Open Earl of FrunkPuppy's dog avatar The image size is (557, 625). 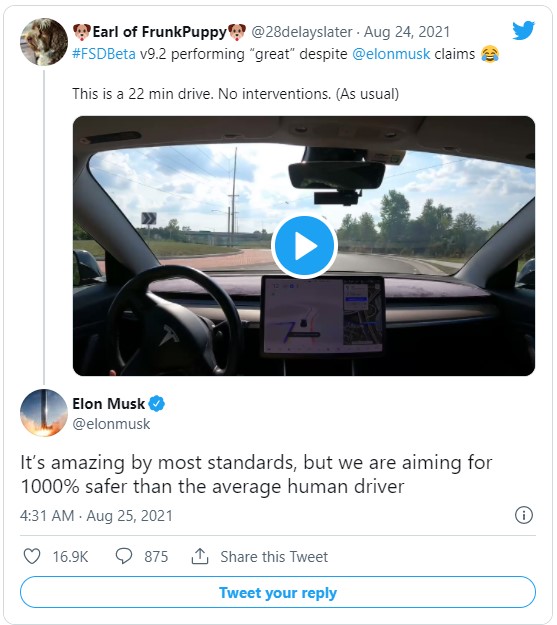(x=44, y=42)
